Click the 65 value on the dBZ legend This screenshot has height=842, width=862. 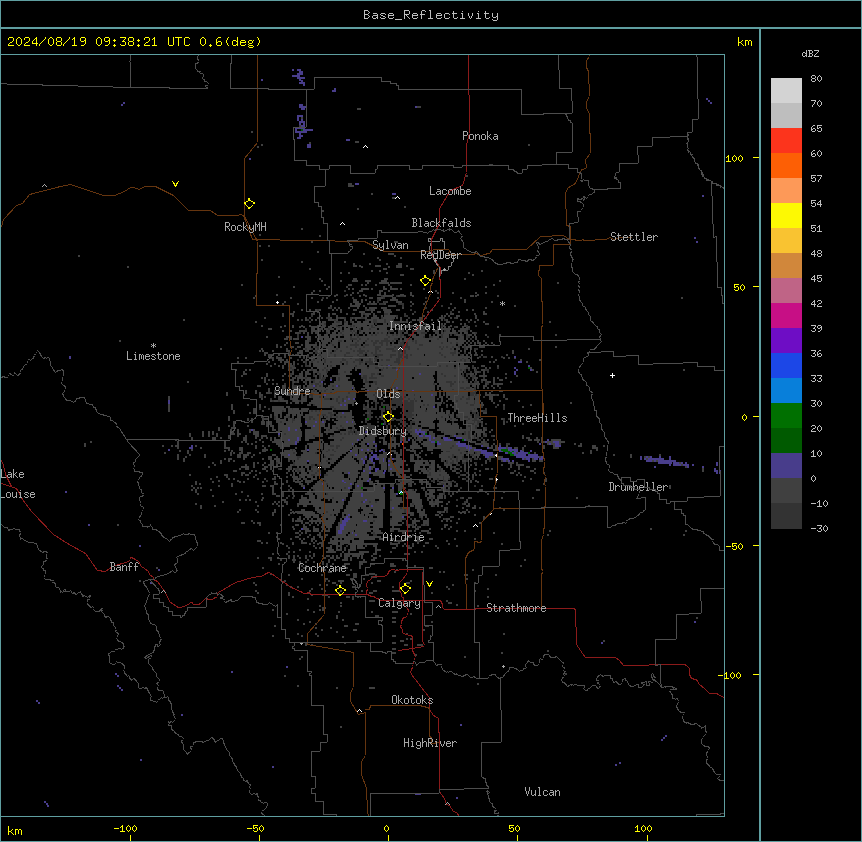(816, 129)
